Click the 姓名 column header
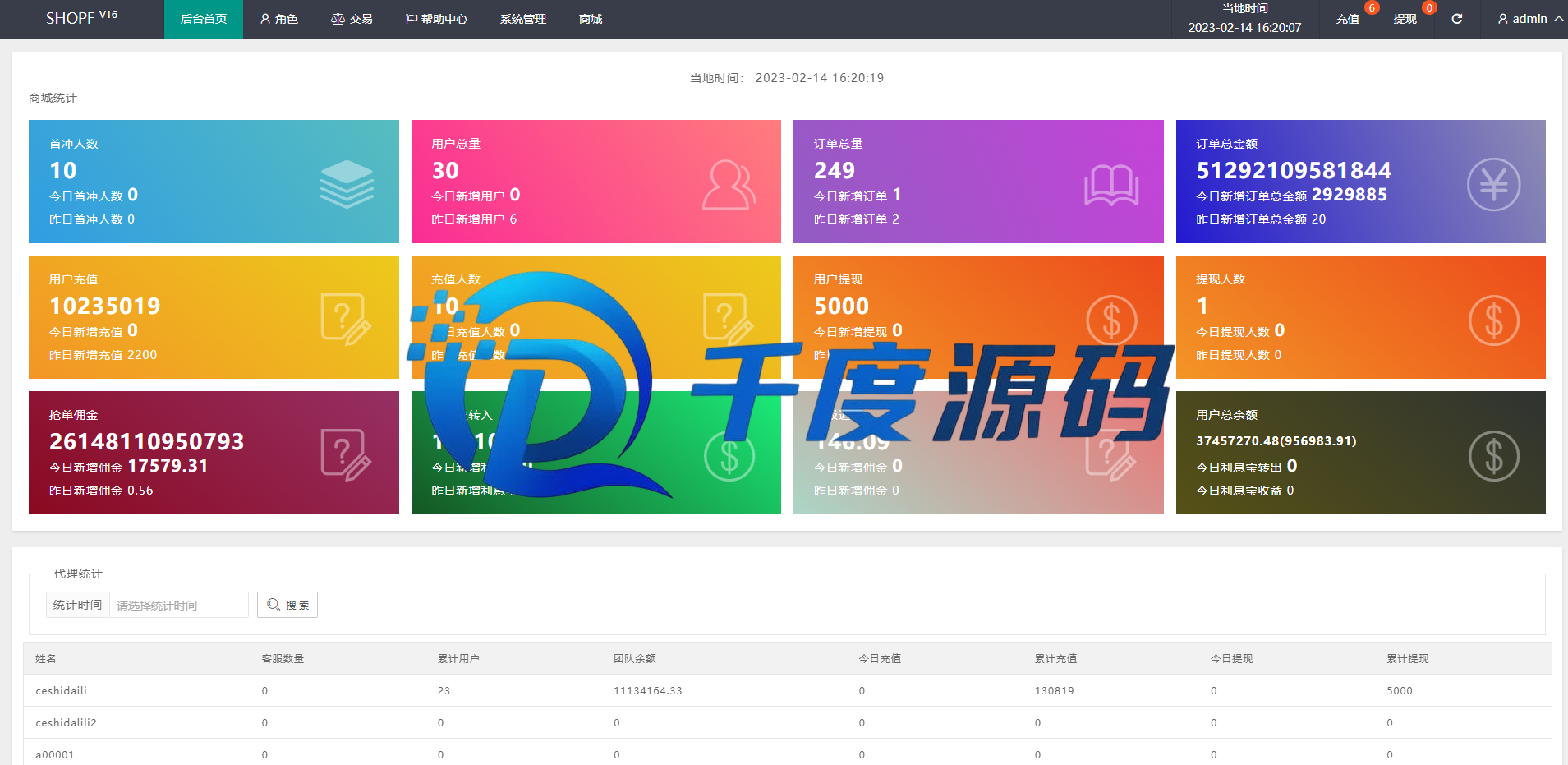Screen dimensions: 1568x765 (x=46, y=658)
